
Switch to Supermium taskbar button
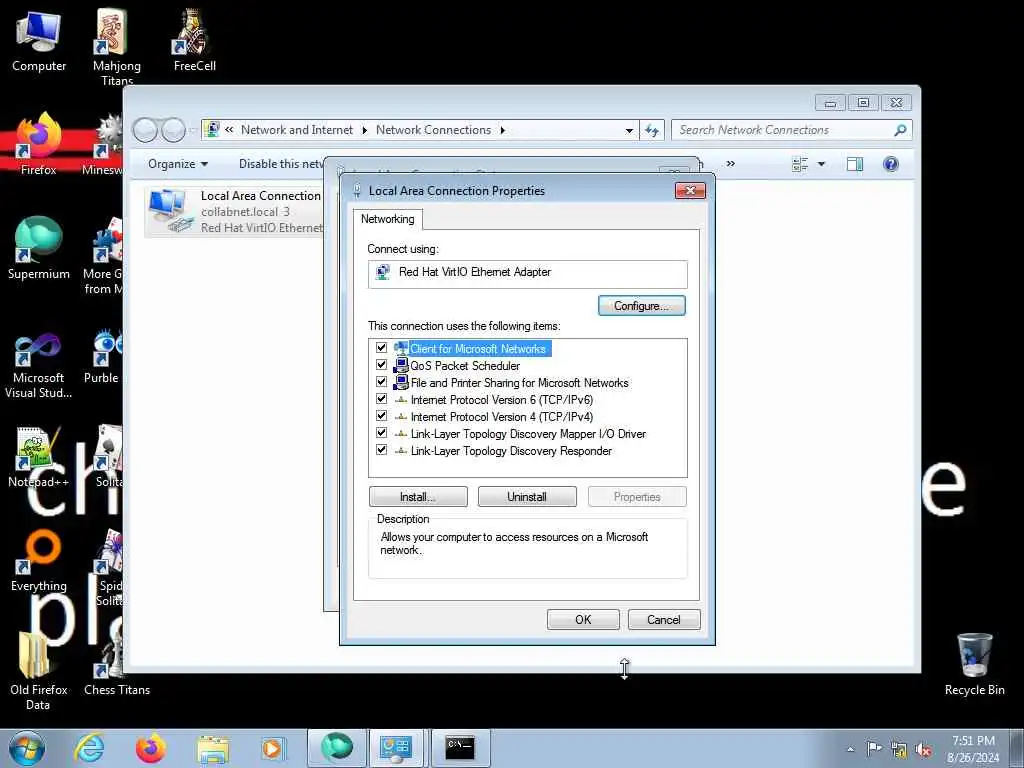click(x=337, y=748)
